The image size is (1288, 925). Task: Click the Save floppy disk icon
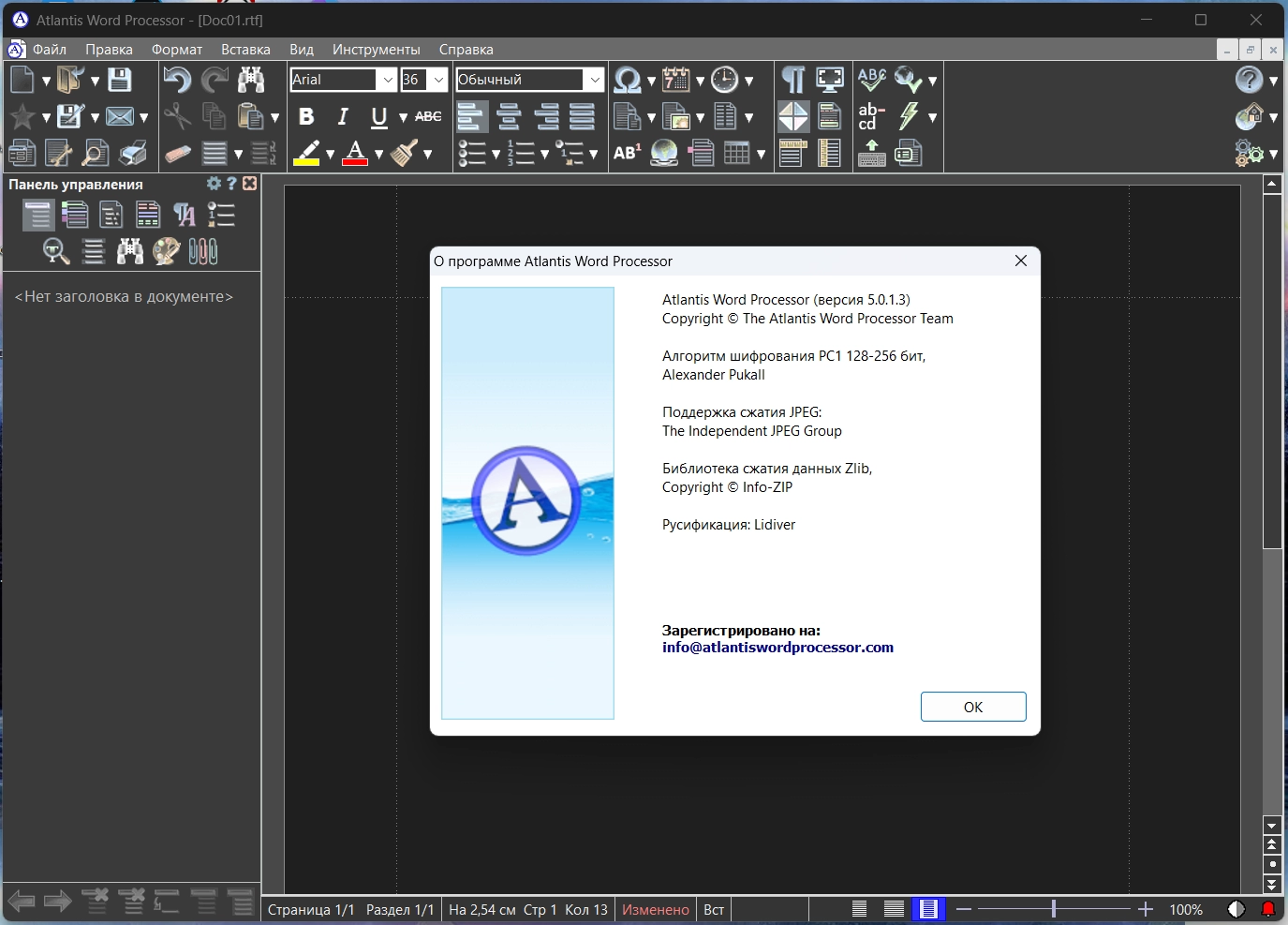pyautogui.click(x=119, y=80)
